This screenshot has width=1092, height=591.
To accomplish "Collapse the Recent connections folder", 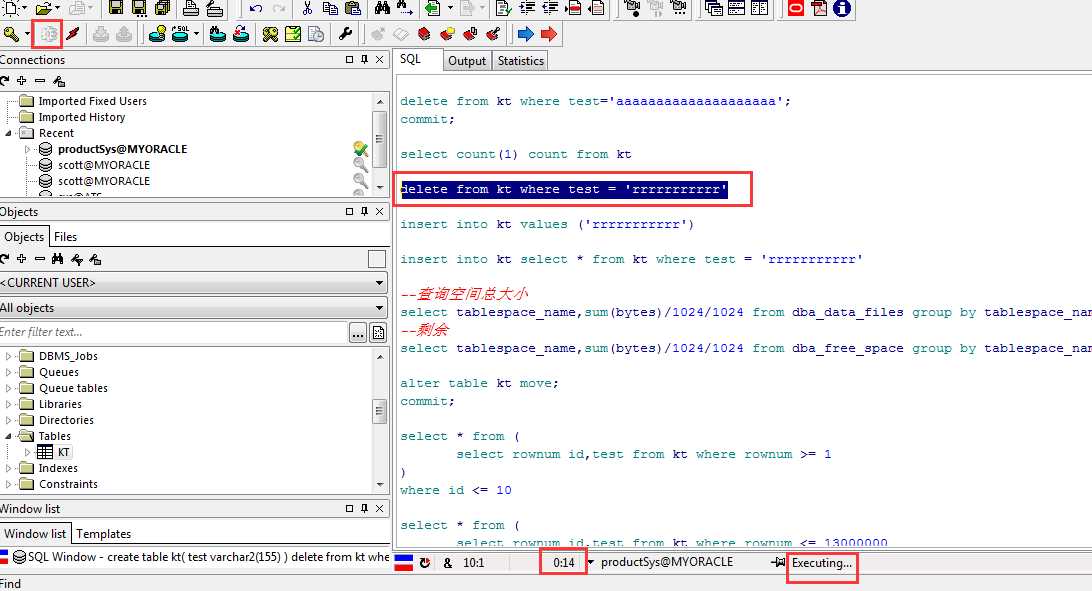I will point(8,133).
